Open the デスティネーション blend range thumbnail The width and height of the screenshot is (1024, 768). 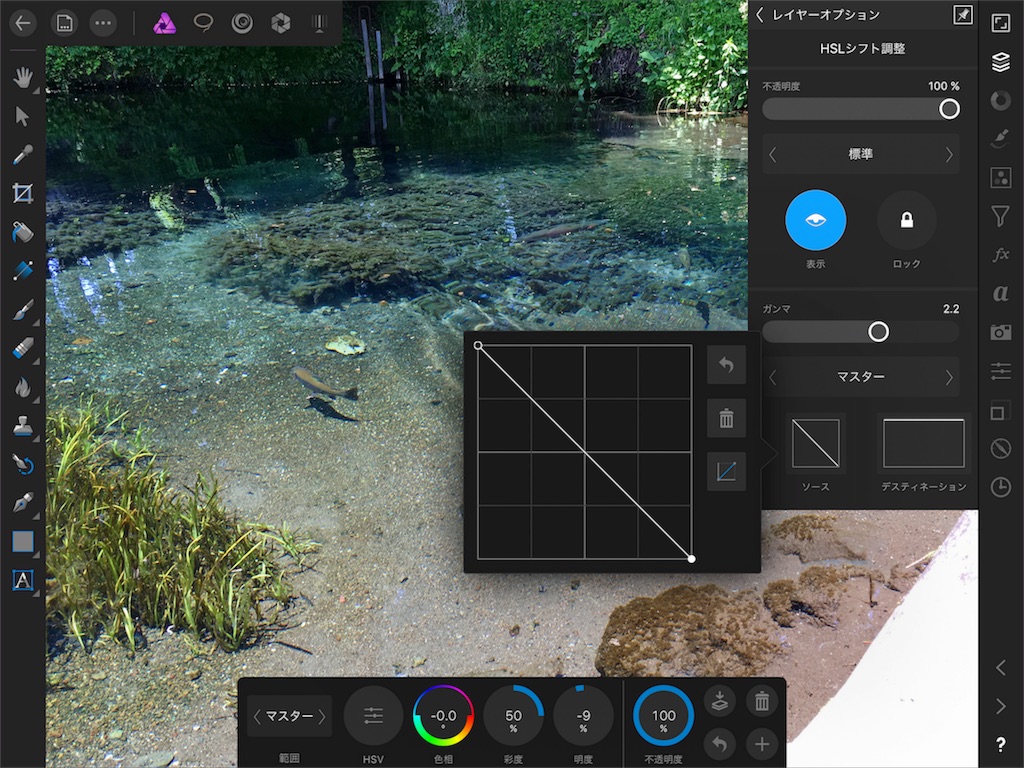(x=923, y=443)
